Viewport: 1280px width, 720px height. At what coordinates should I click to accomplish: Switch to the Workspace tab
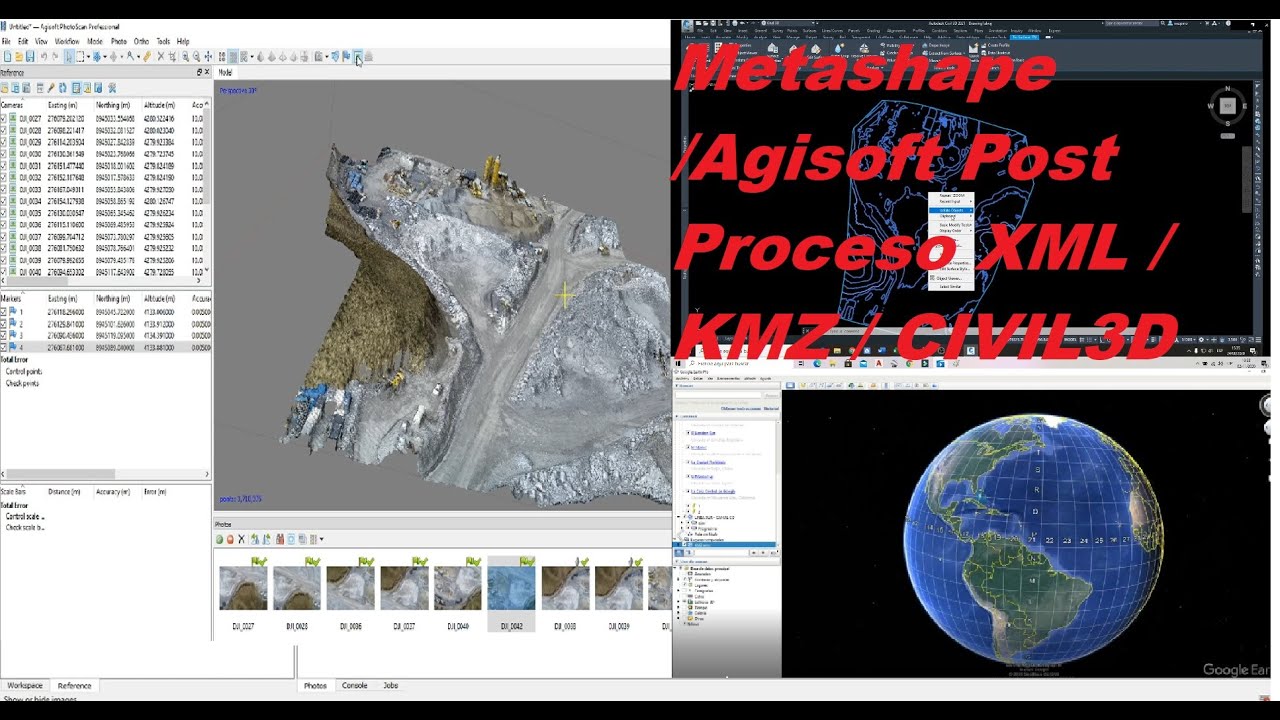pyautogui.click(x=25, y=686)
